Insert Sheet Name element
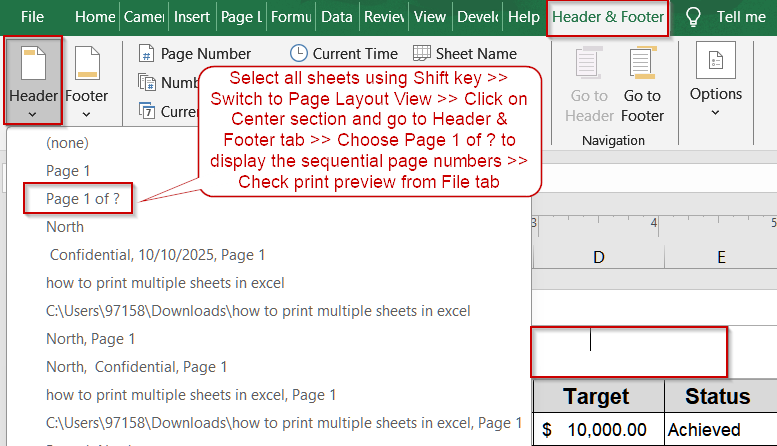Viewport: 777px width, 446px height. tap(465, 54)
